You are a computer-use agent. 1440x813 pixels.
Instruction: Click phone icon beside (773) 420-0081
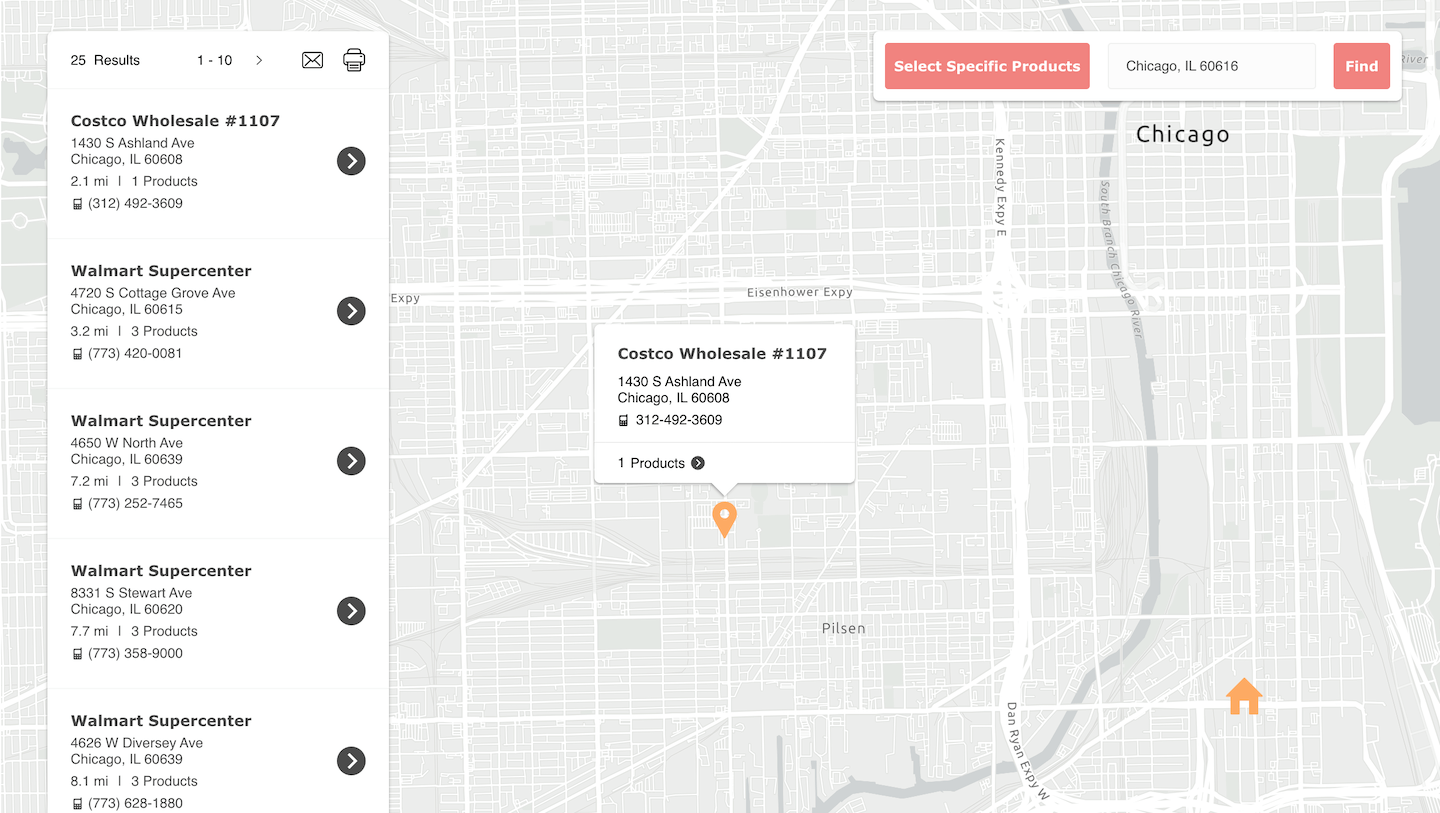(x=77, y=354)
